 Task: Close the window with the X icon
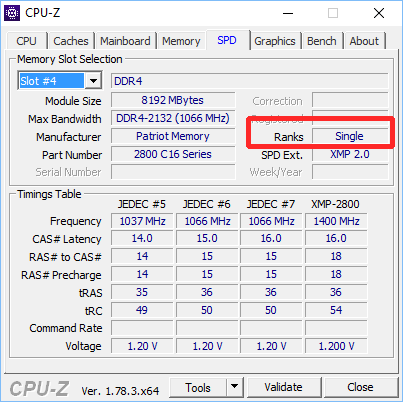[x=379, y=13]
